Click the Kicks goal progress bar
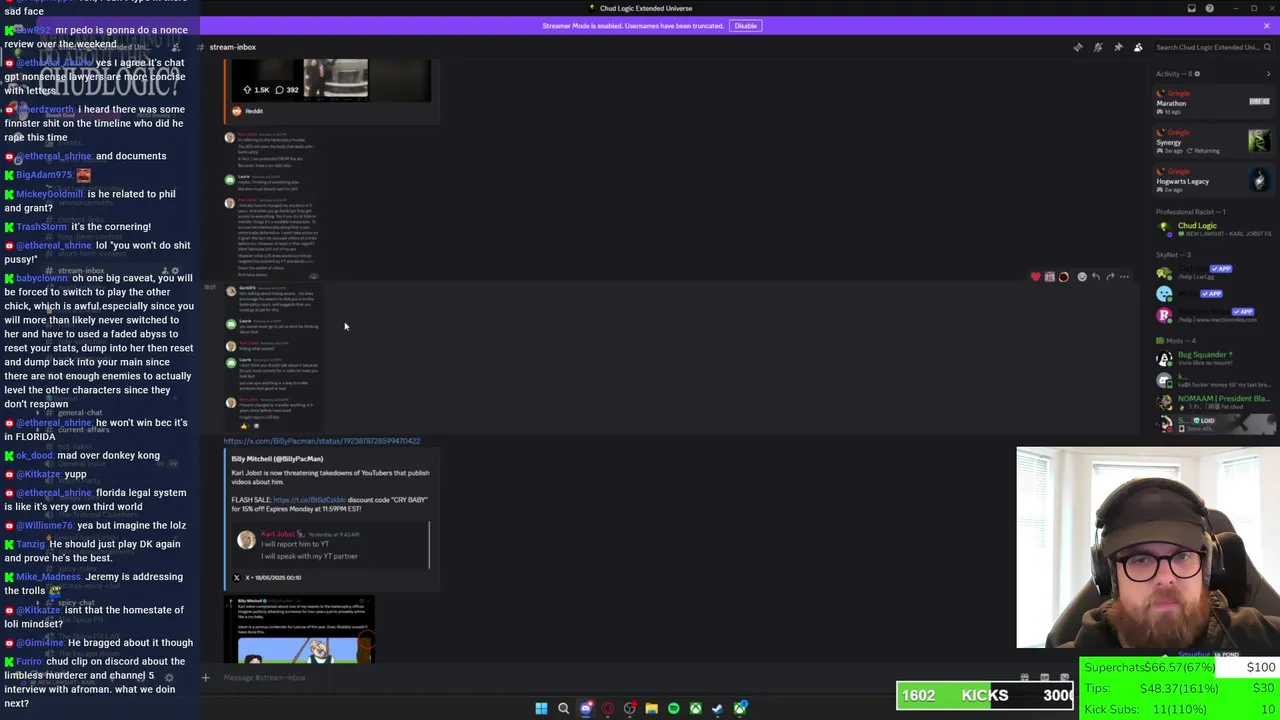 [986, 695]
